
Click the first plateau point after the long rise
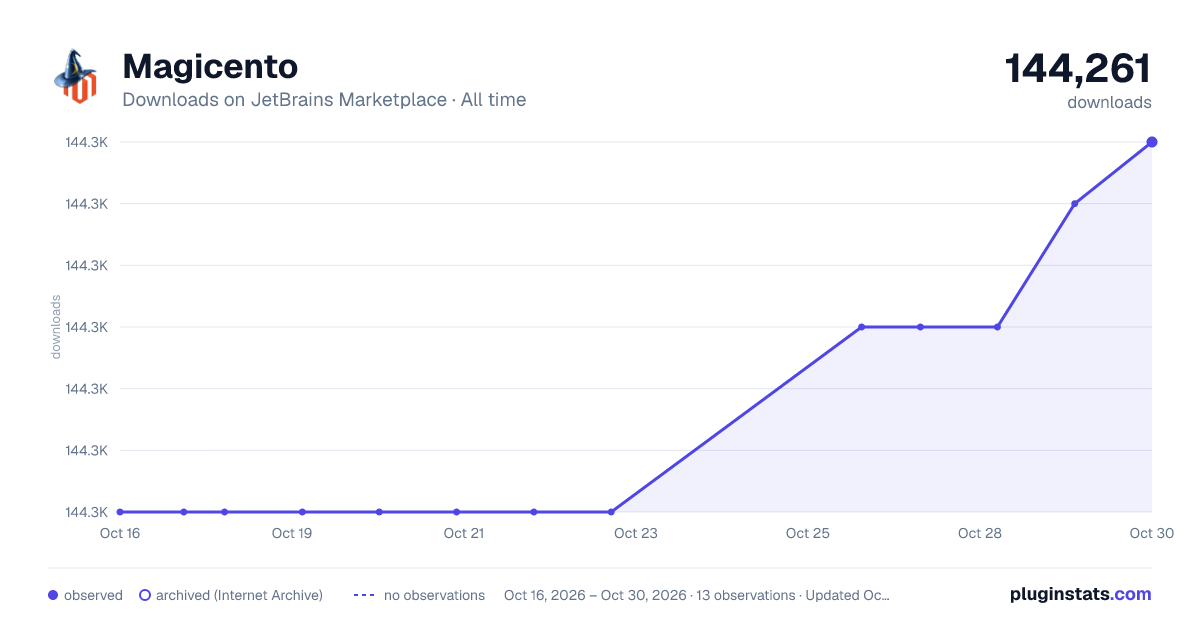861,327
